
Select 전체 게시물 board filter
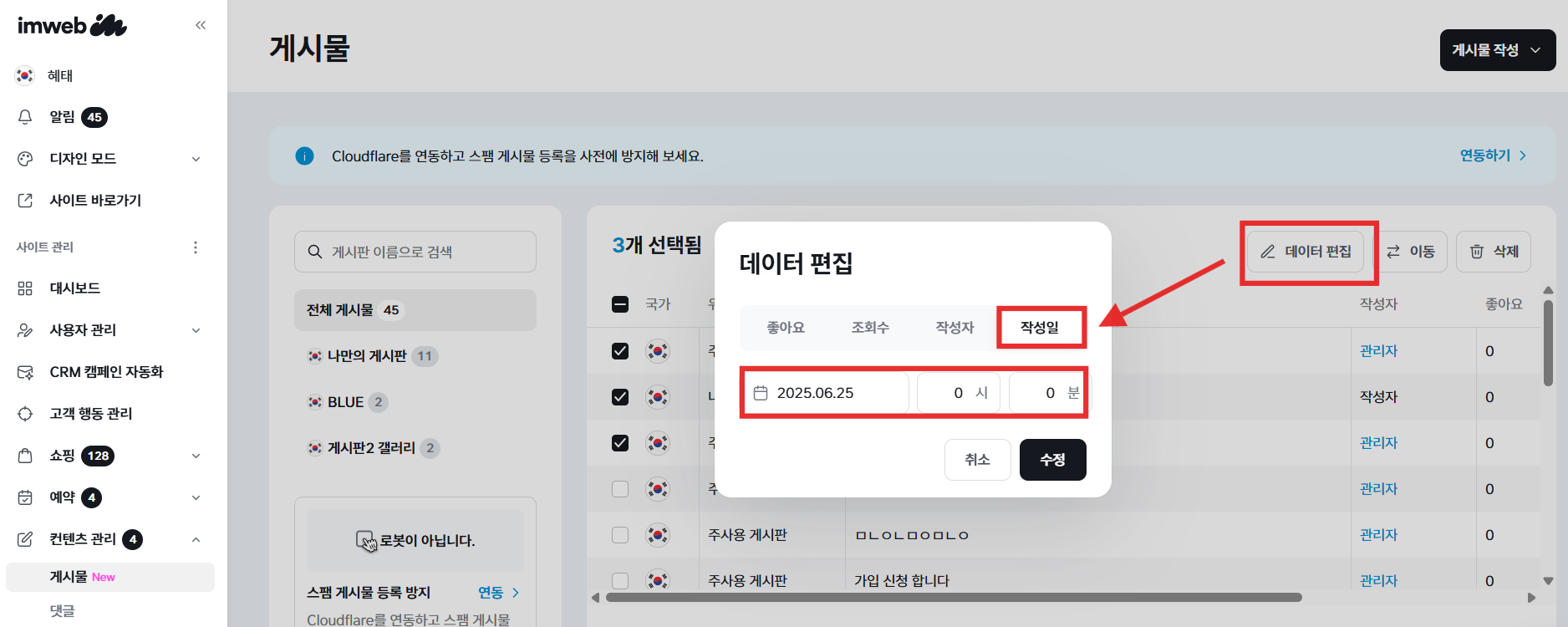point(415,310)
